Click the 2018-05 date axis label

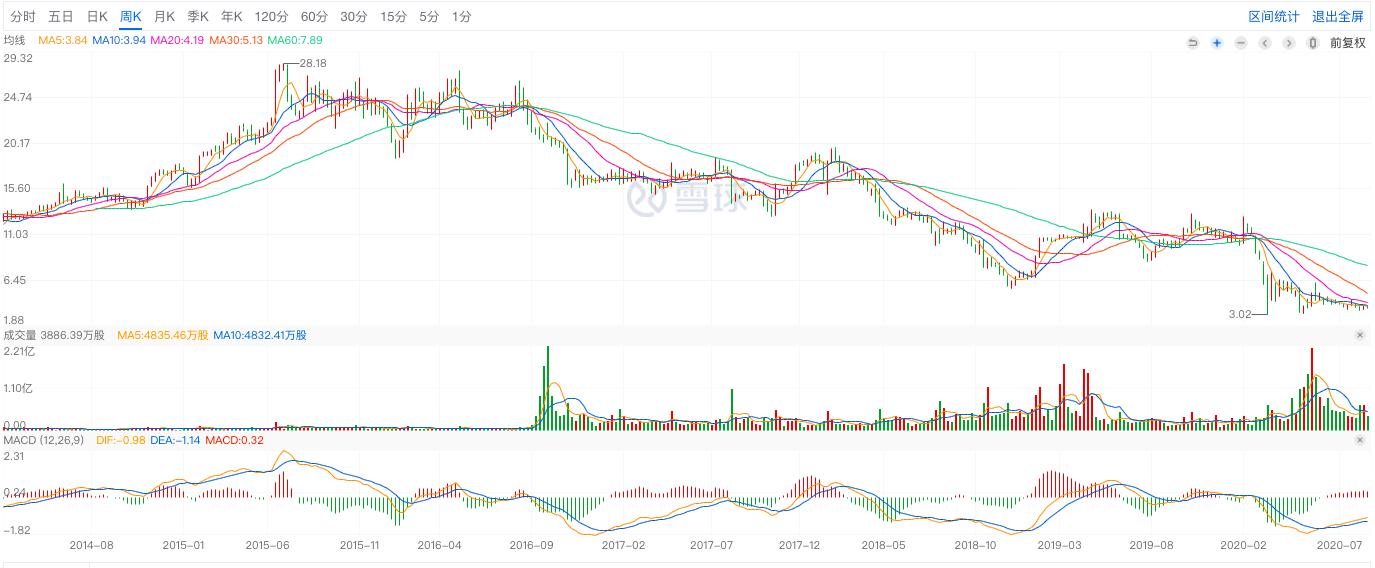[883, 546]
